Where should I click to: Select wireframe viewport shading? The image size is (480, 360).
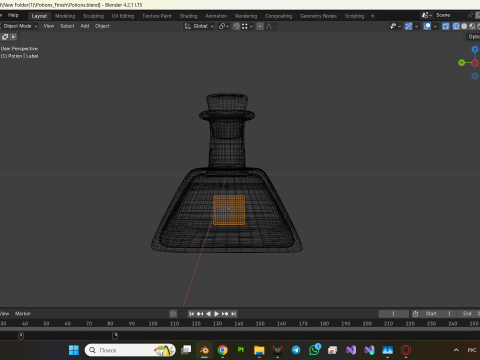pyautogui.click(x=456, y=26)
